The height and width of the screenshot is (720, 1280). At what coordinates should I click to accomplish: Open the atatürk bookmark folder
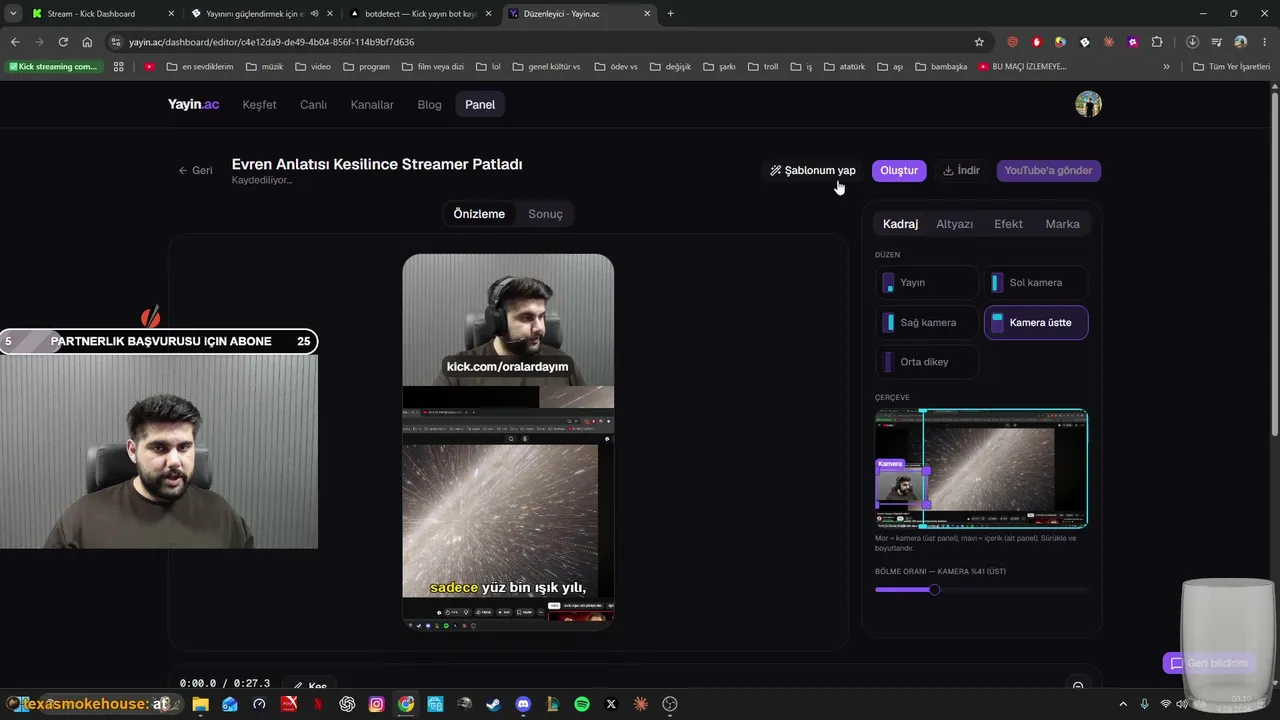click(x=844, y=67)
